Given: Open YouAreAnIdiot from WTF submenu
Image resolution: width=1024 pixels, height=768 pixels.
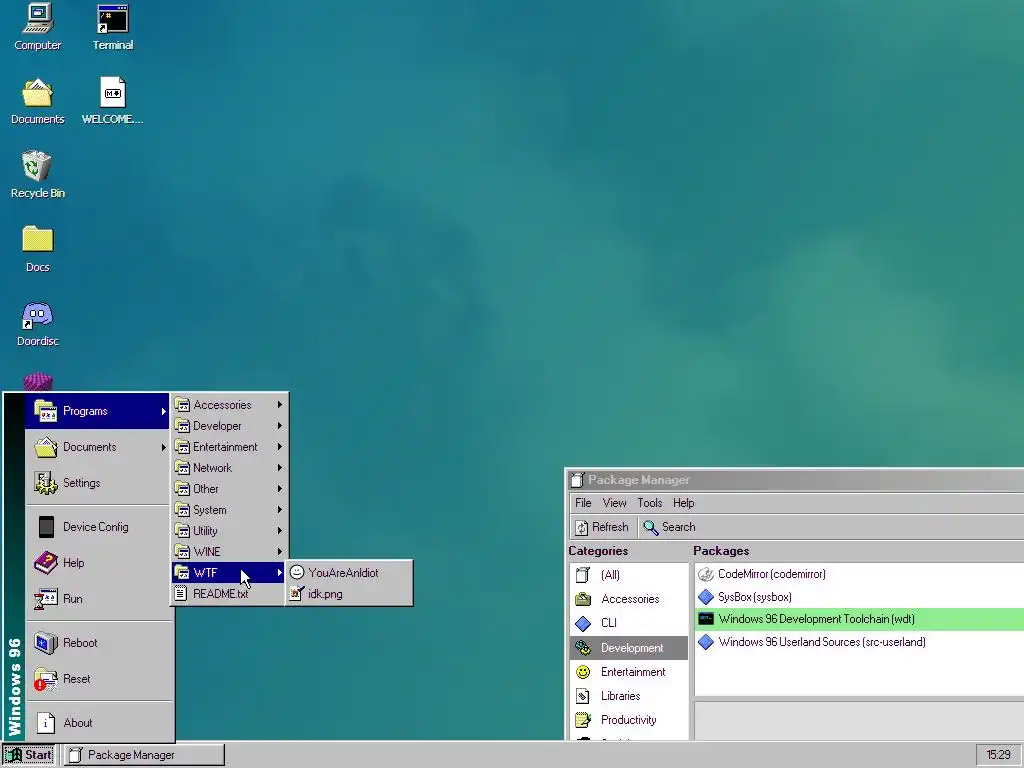Looking at the screenshot, I should click(349, 573).
